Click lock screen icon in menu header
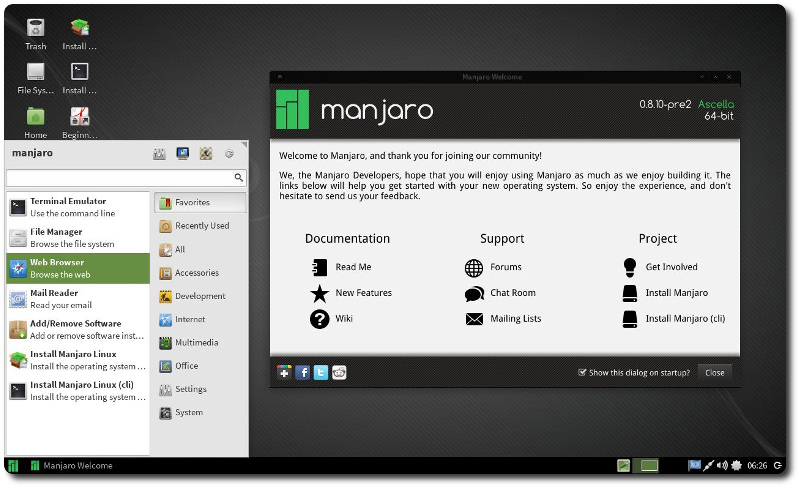Screen dimensions: 800x488 click(x=183, y=153)
